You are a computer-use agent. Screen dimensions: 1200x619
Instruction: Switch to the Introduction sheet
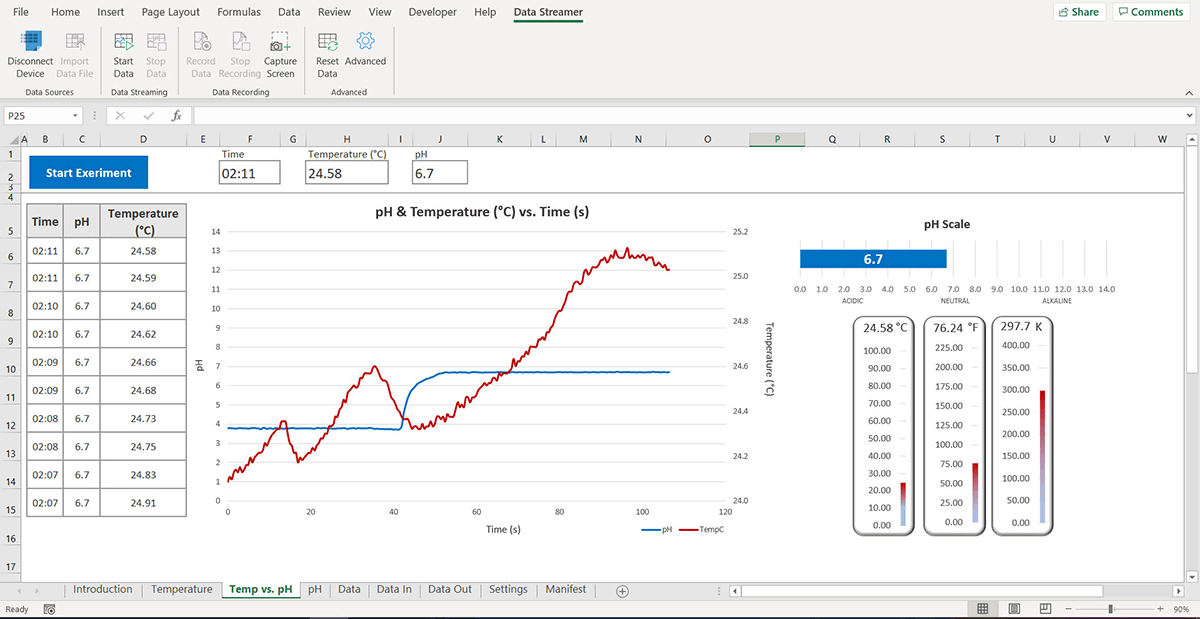click(x=102, y=590)
